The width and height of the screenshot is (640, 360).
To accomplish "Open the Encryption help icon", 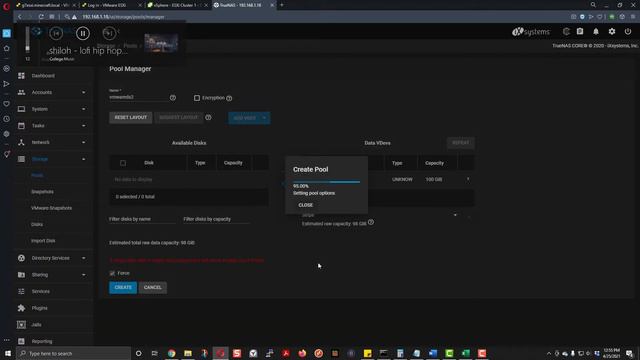I will [229, 98].
